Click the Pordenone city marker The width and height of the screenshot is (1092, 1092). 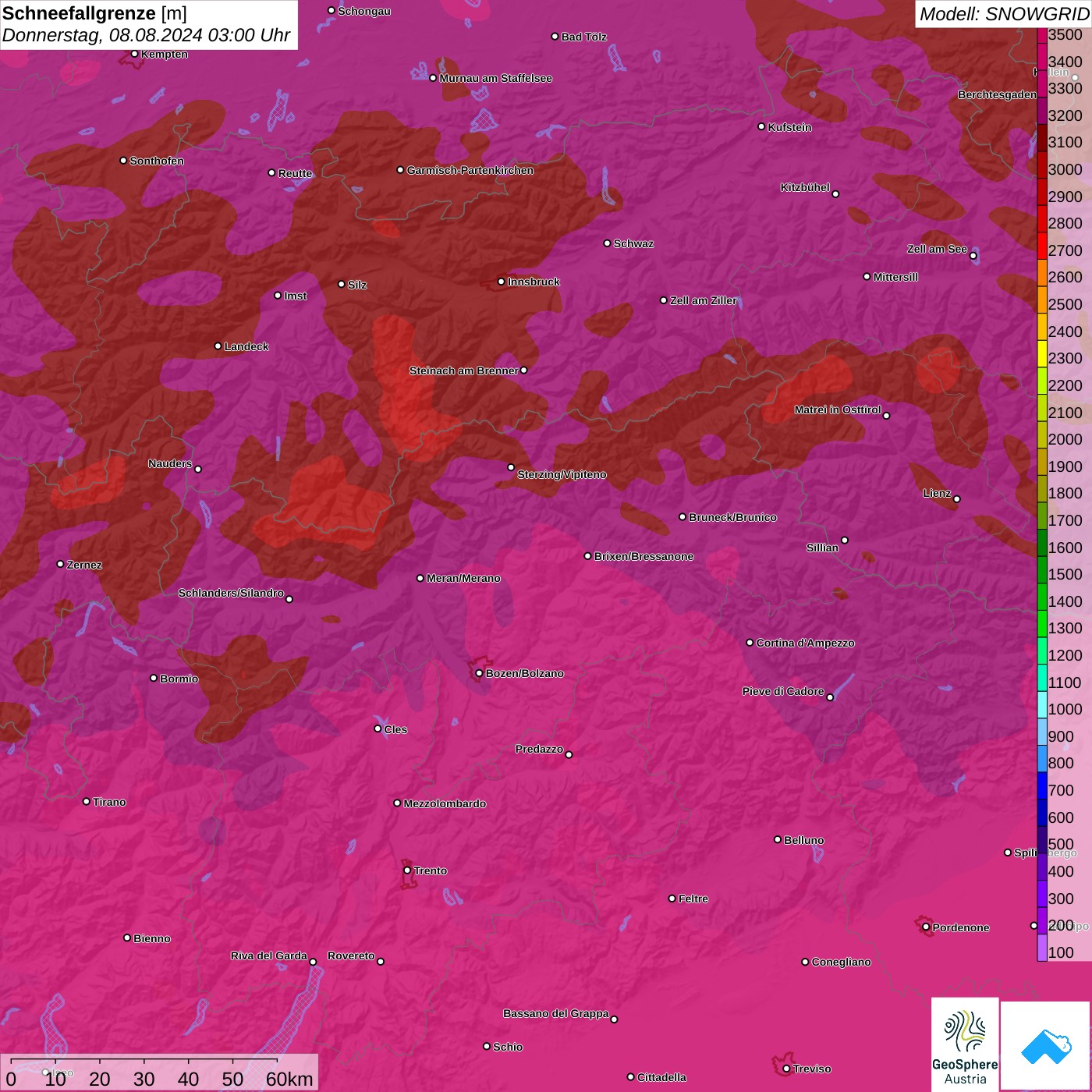pos(926,927)
